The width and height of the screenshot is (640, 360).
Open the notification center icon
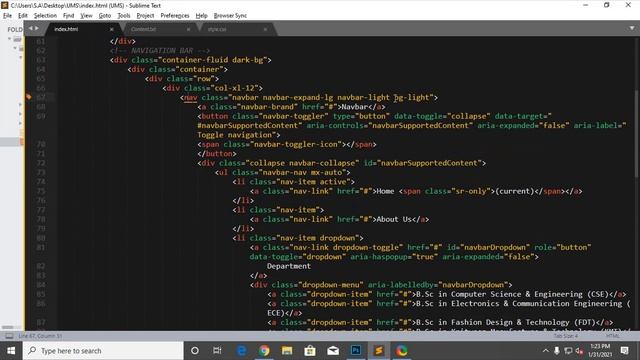pyautogui.click(x=624, y=351)
